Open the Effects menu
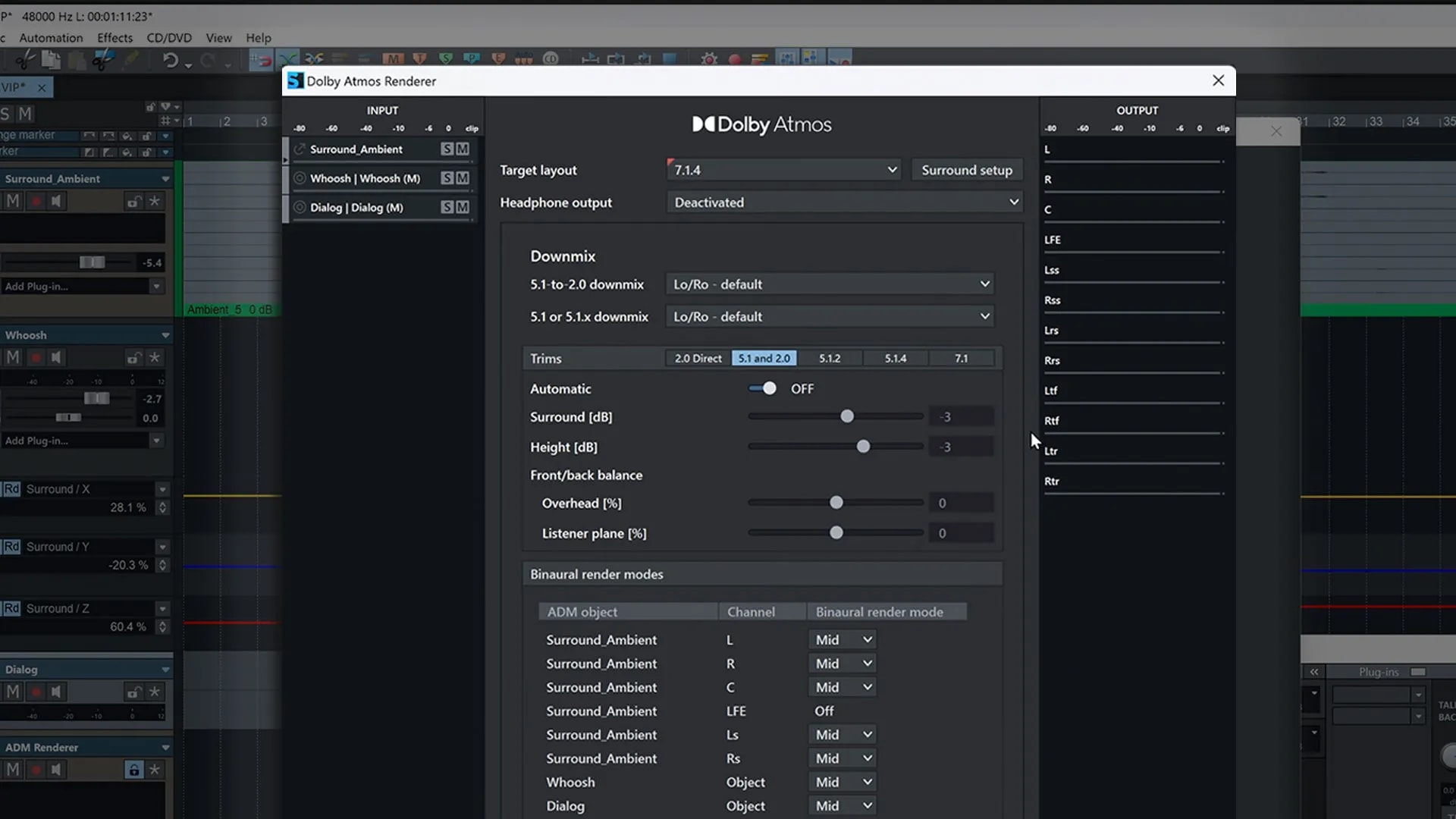The height and width of the screenshot is (819, 1456). pos(115,38)
